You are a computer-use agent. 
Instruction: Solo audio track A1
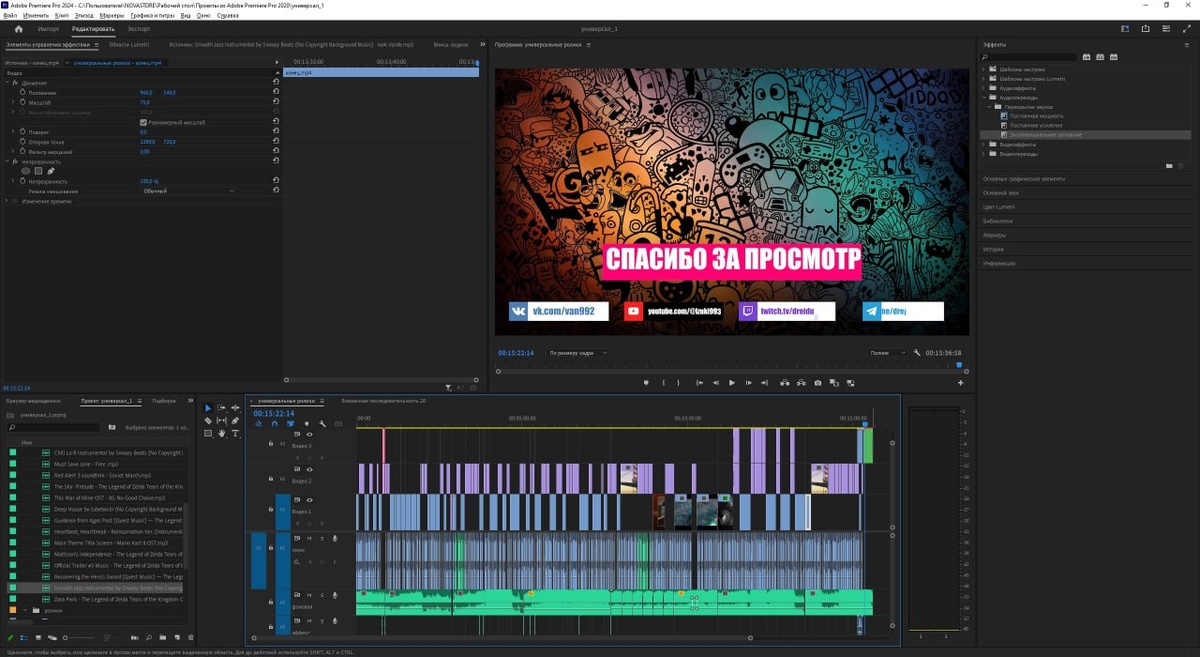pyautogui.click(x=322, y=538)
